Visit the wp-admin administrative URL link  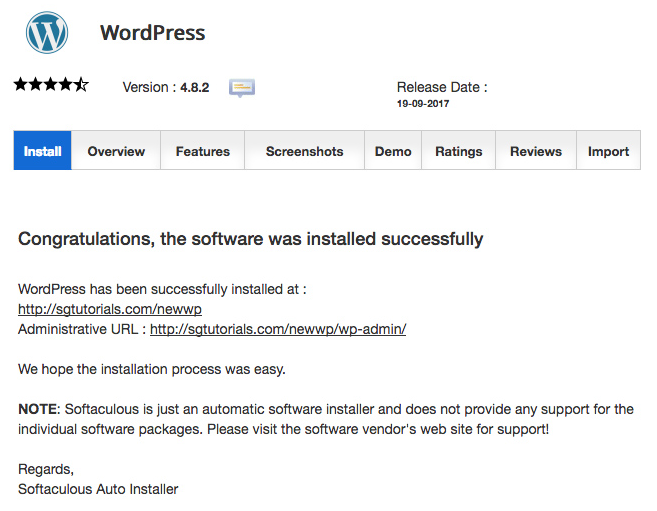pyautogui.click(x=278, y=330)
